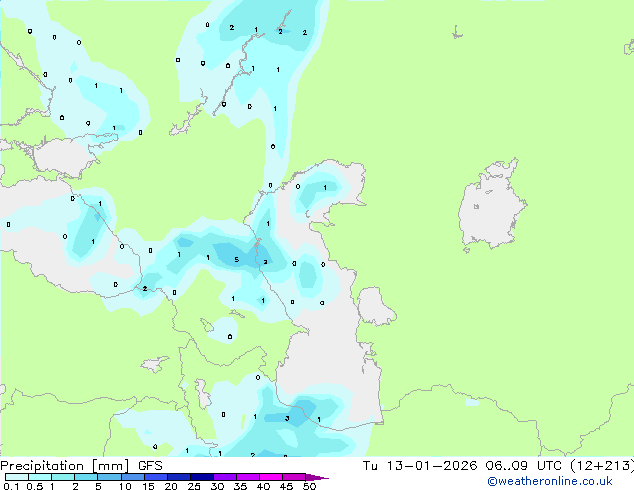Click legend label '25'
Image resolution: width=634 pixels, height=490 pixels.
(x=194, y=486)
